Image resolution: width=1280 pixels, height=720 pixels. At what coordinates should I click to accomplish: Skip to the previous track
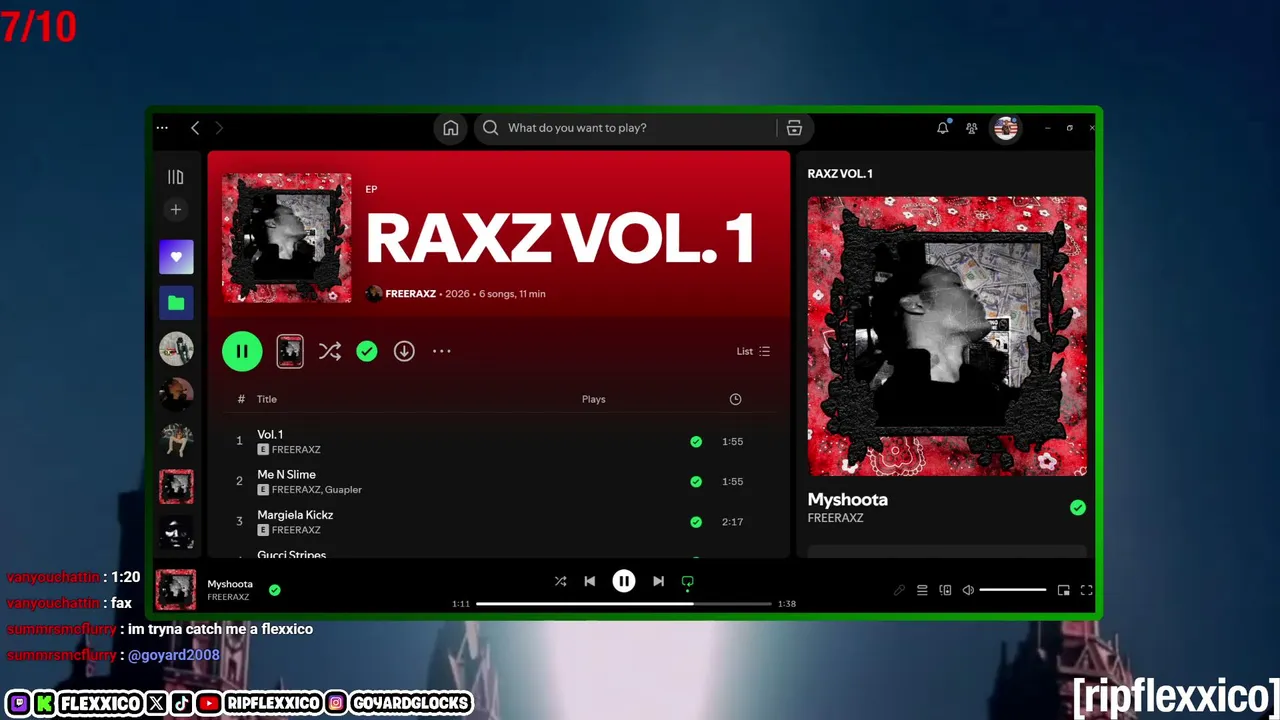(x=590, y=581)
